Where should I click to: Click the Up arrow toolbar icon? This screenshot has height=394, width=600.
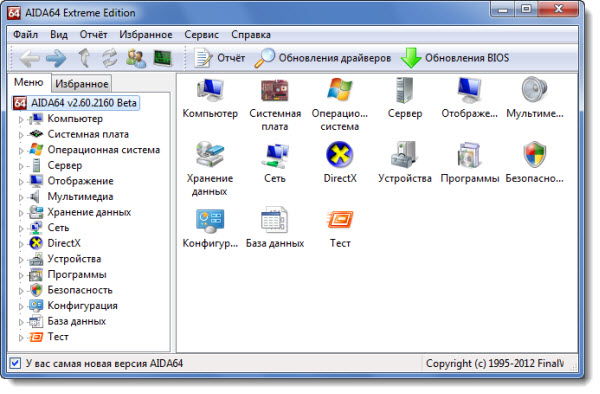pos(85,58)
